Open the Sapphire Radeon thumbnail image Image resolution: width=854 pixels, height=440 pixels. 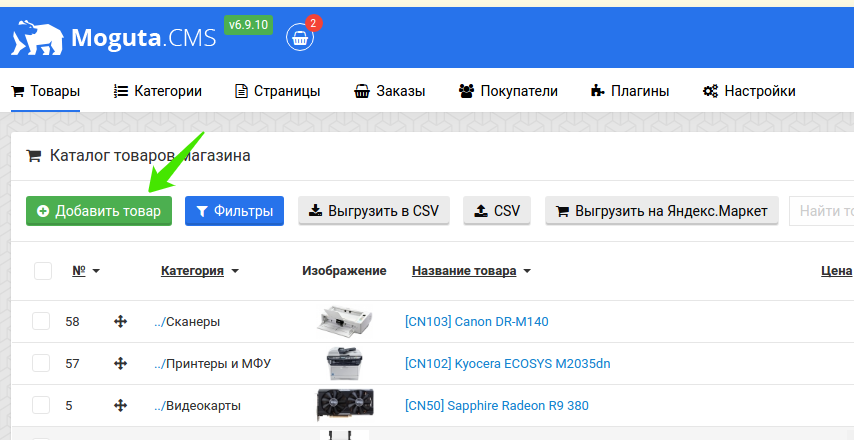345,405
